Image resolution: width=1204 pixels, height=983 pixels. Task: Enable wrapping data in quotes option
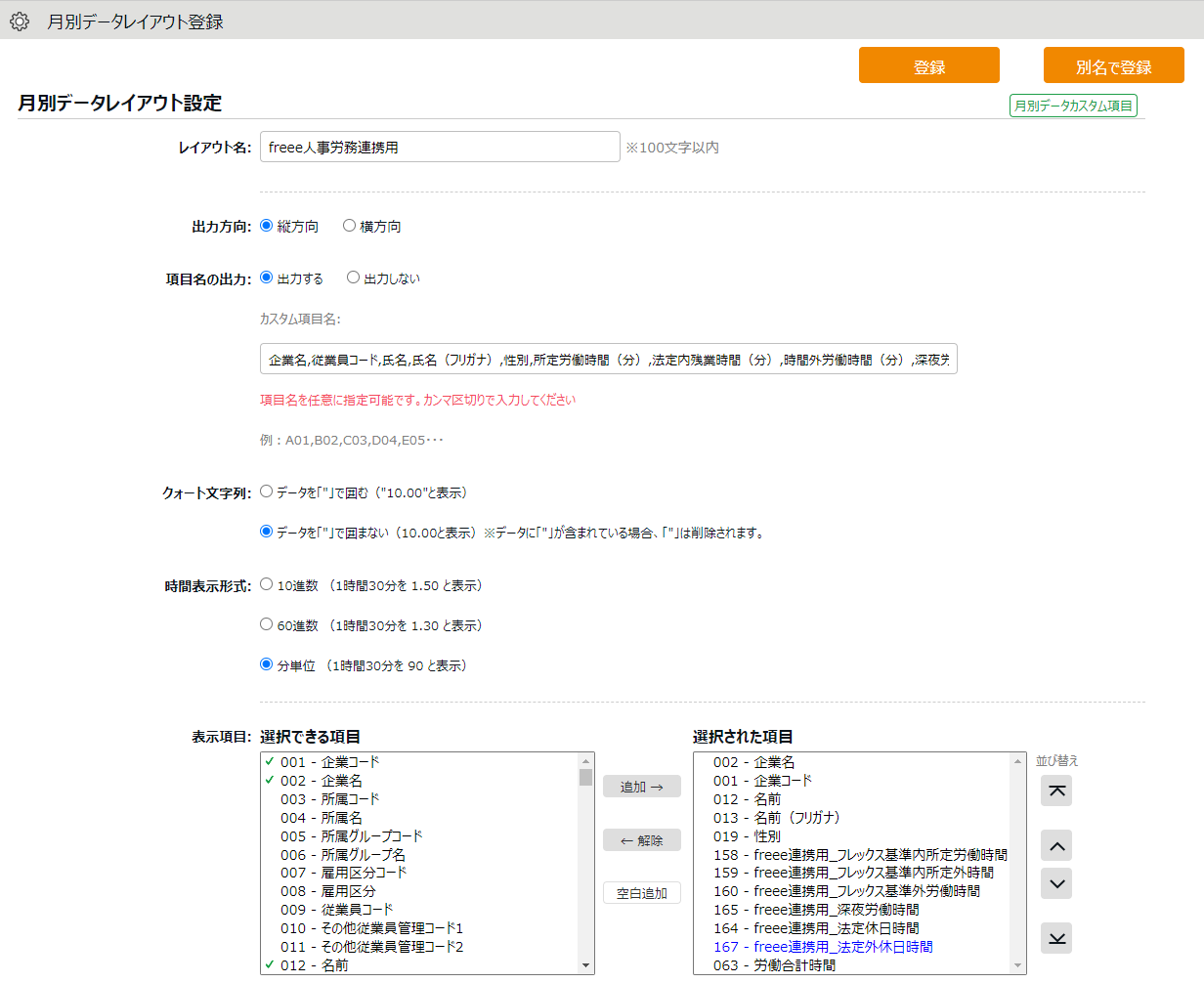click(x=266, y=492)
